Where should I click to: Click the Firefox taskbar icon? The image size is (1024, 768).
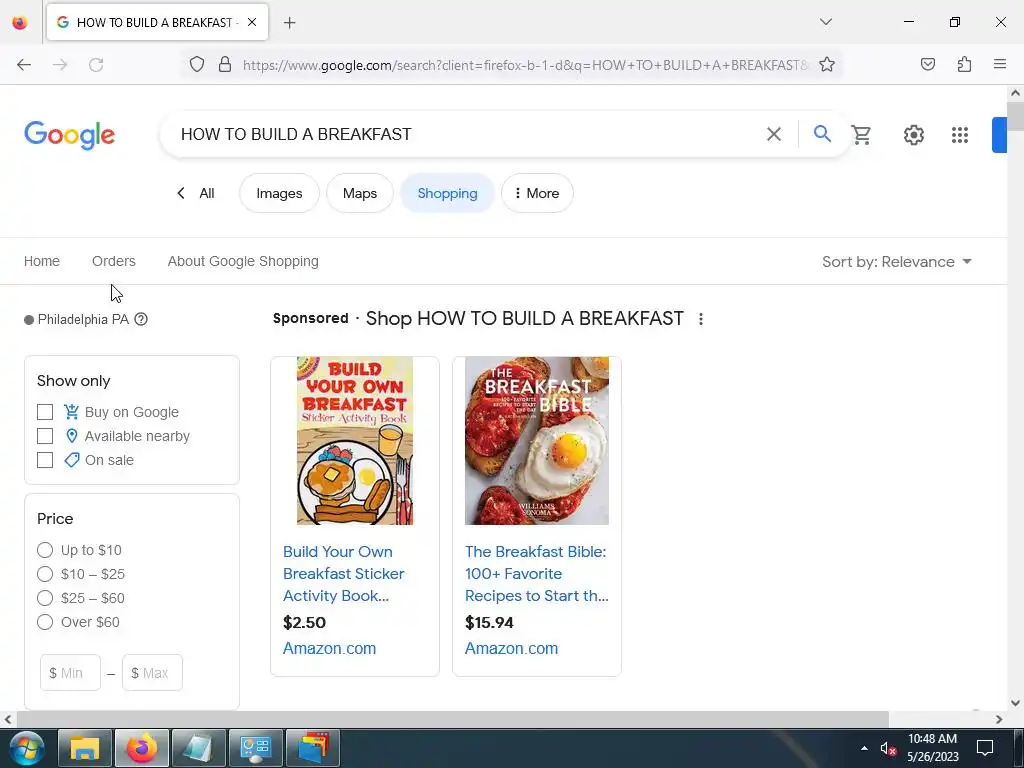(x=142, y=748)
